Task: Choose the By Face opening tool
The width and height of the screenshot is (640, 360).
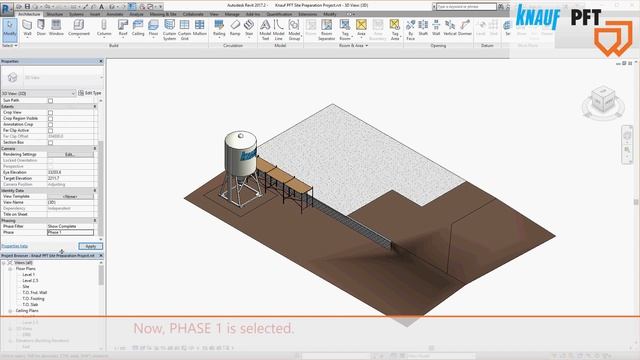Action: pyautogui.click(x=411, y=29)
